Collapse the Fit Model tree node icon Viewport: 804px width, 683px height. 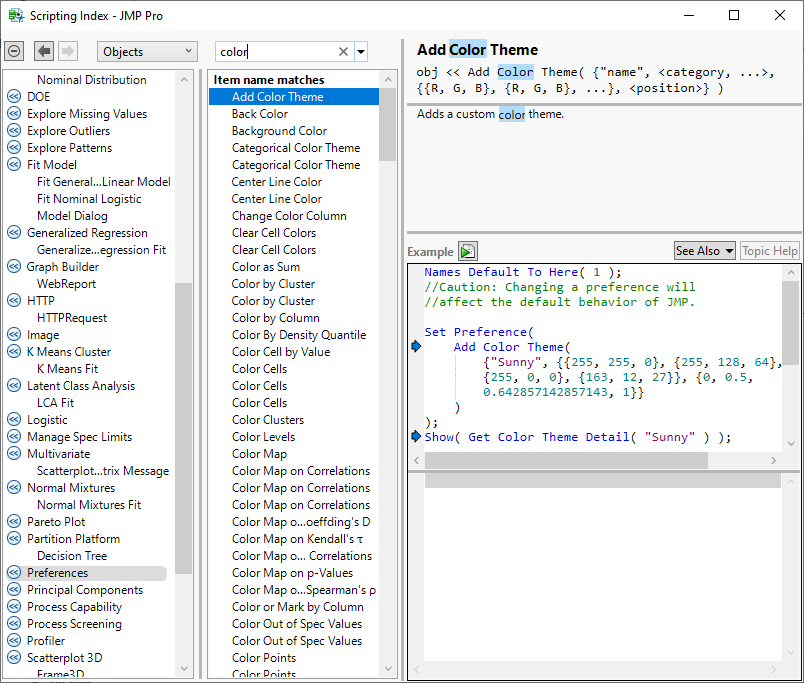point(14,165)
